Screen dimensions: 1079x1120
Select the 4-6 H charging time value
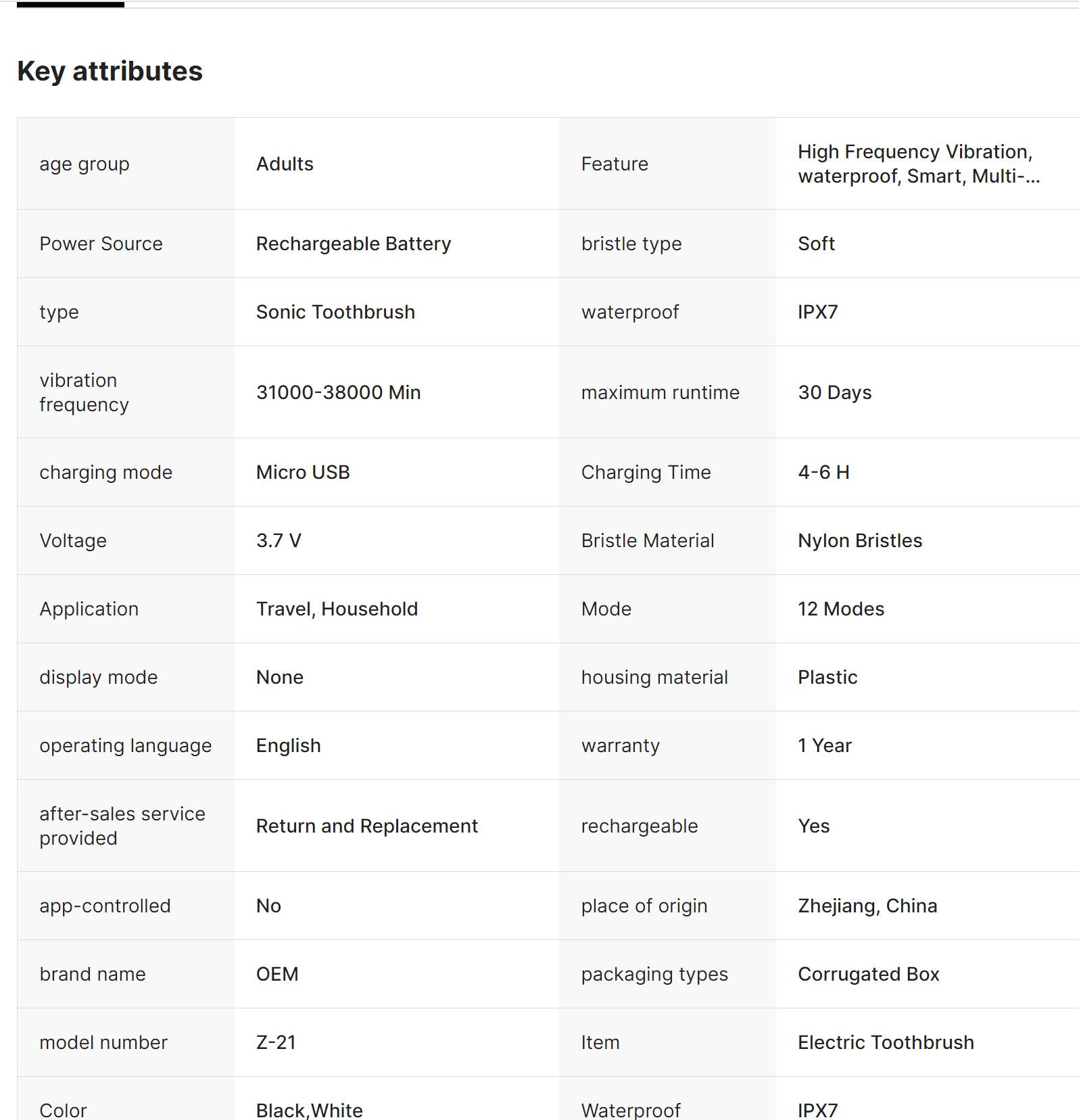point(823,472)
